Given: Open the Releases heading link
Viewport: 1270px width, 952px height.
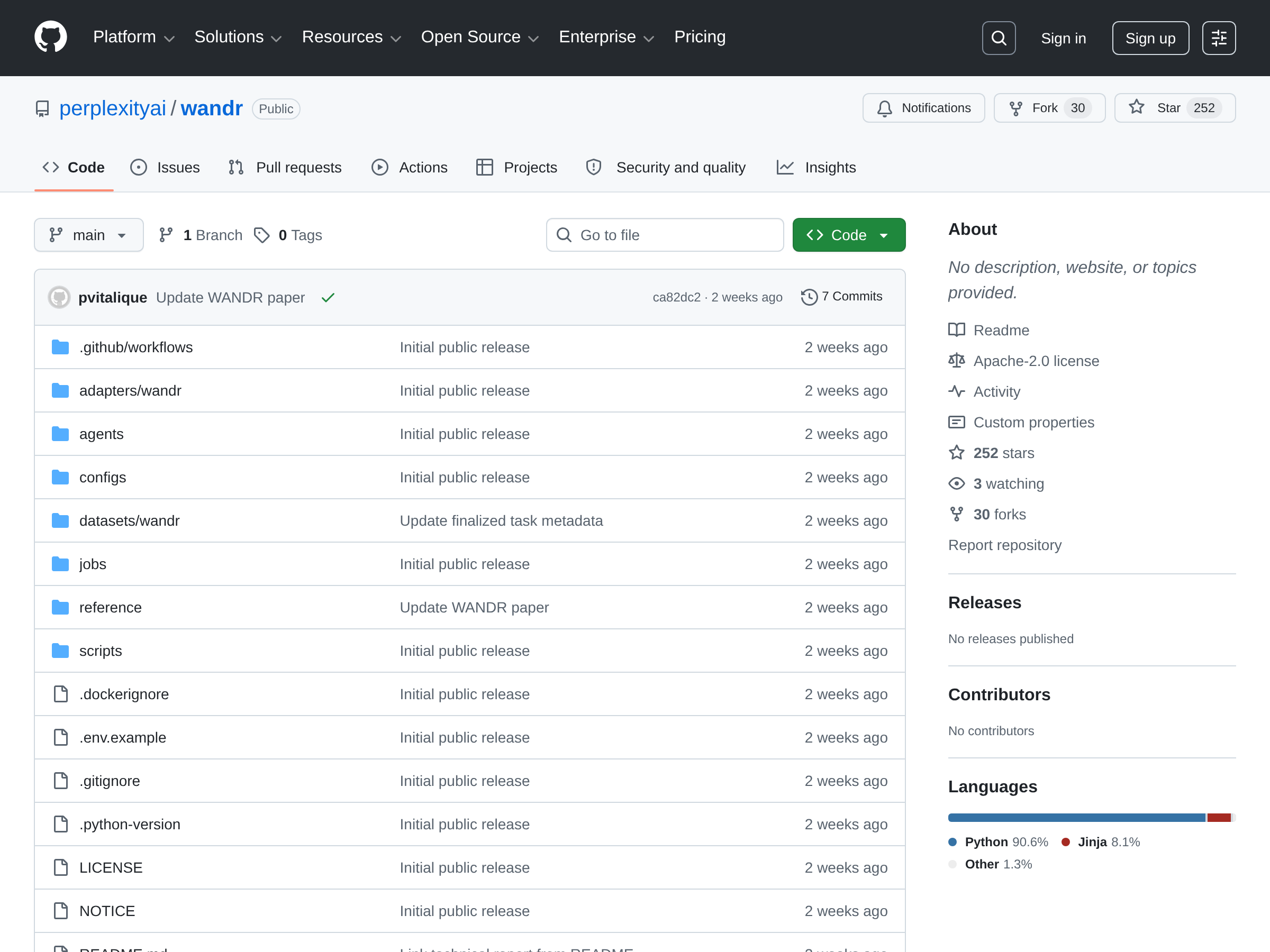Looking at the screenshot, I should (x=985, y=602).
